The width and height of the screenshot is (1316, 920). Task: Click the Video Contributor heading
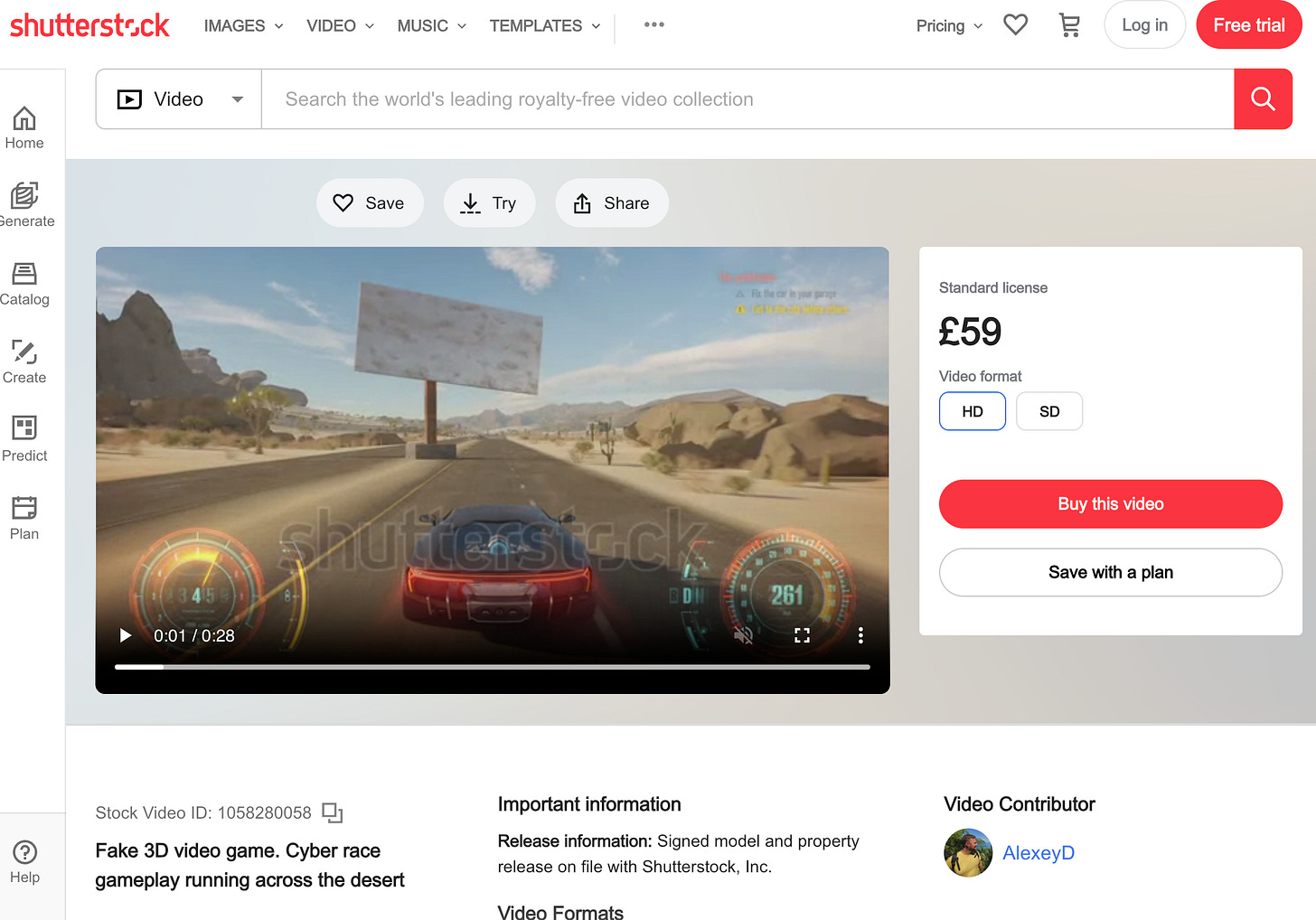point(1020,804)
